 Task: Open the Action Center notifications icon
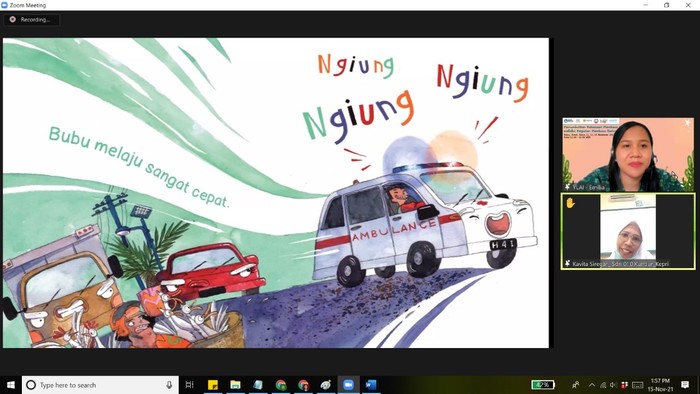685,385
